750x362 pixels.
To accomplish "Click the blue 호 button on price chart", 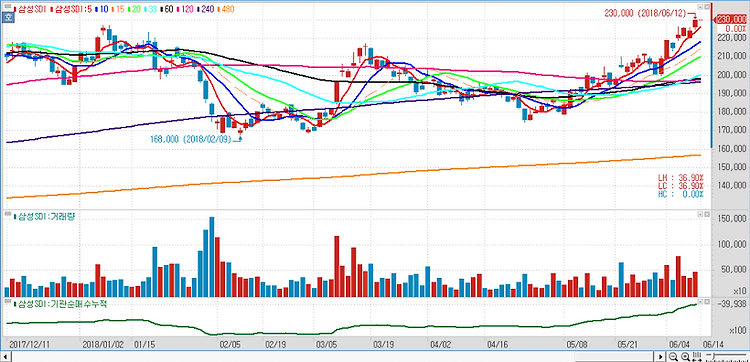I will pos(8,18).
